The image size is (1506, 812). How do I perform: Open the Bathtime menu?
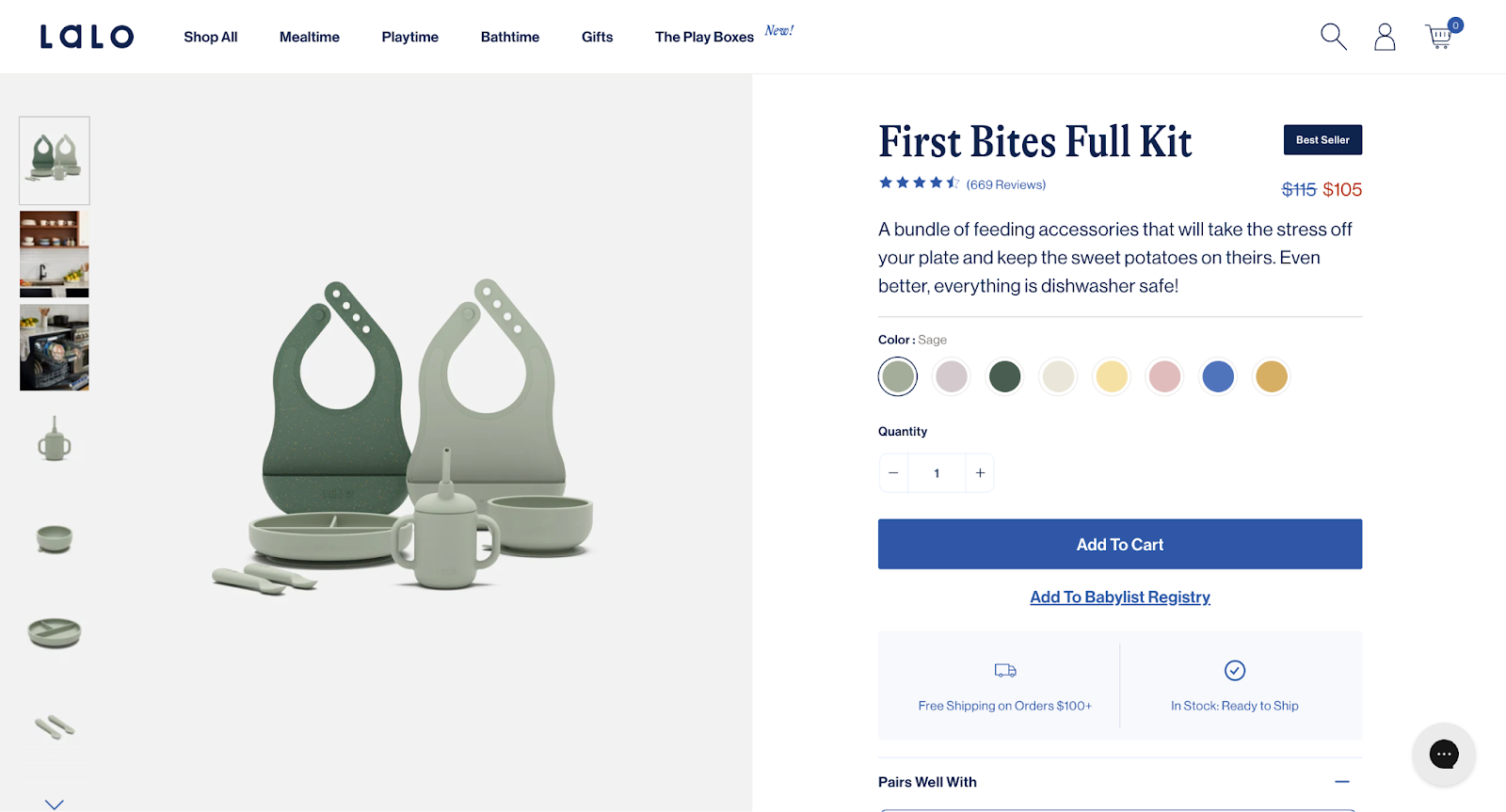click(510, 37)
